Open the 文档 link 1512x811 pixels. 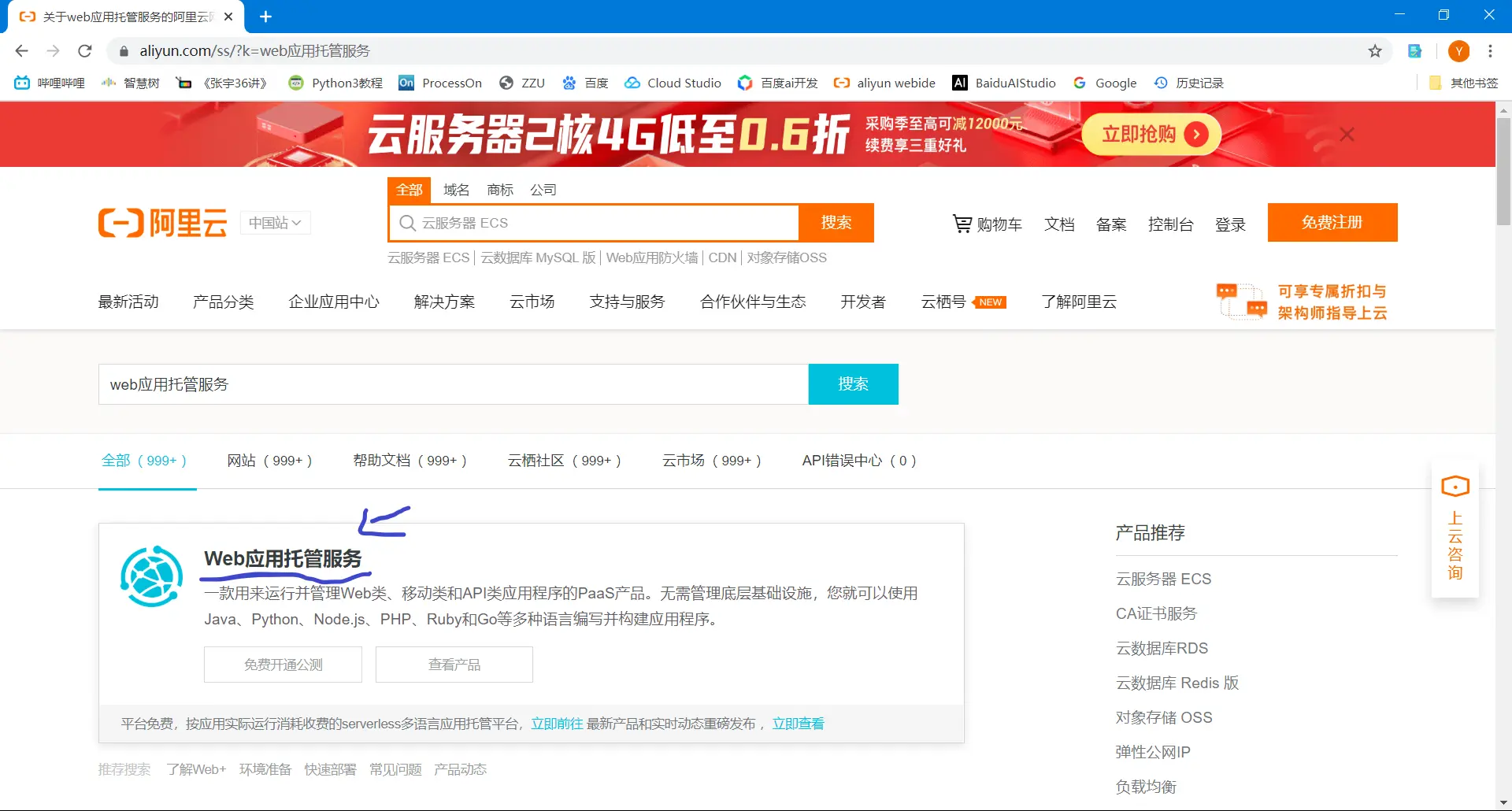1059,224
